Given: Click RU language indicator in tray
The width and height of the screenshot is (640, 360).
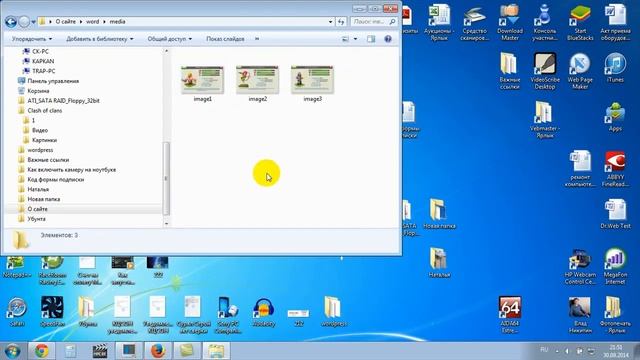Looking at the screenshot, I should click(544, 350).
